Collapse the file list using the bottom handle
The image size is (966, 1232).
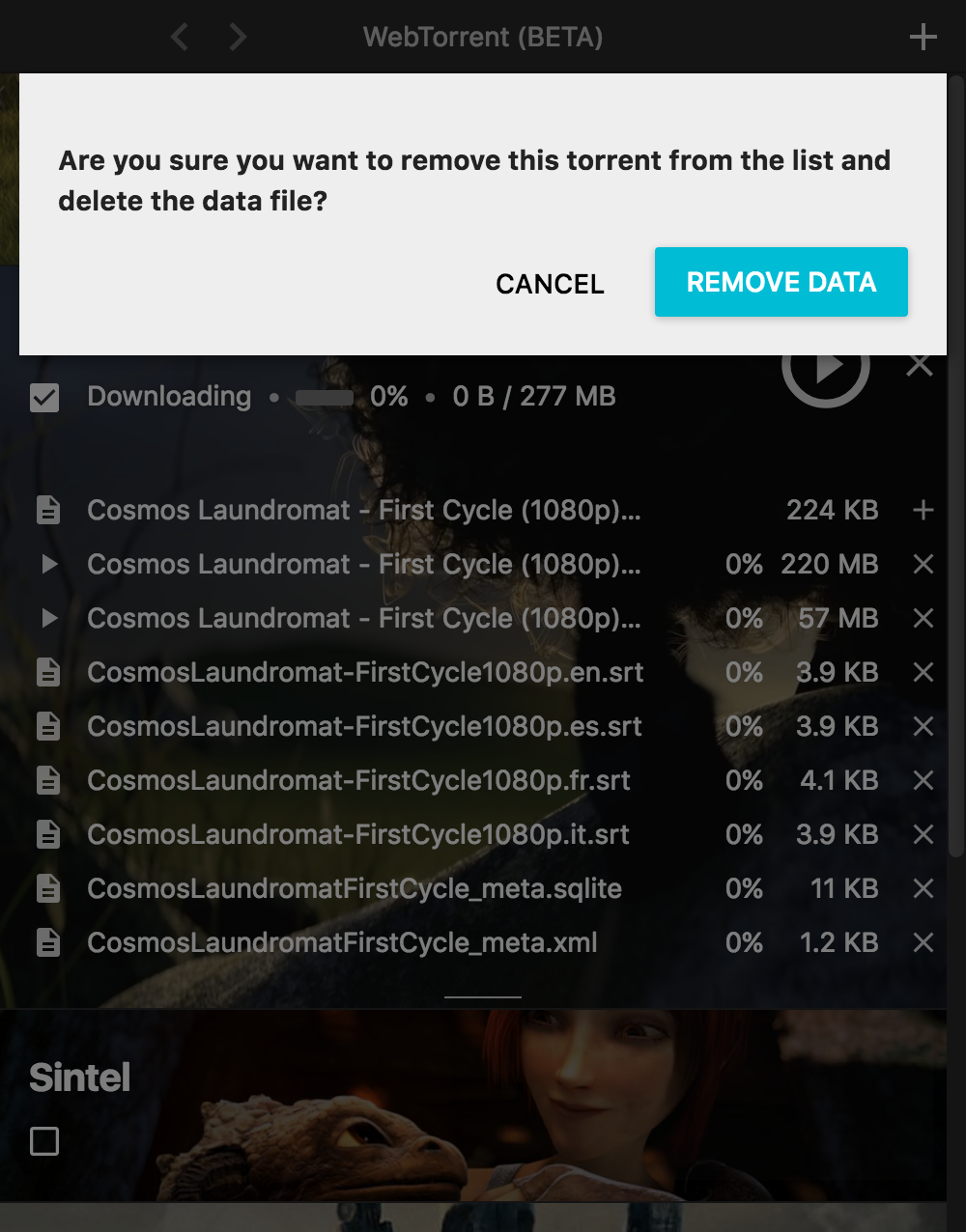coord(483,996)
